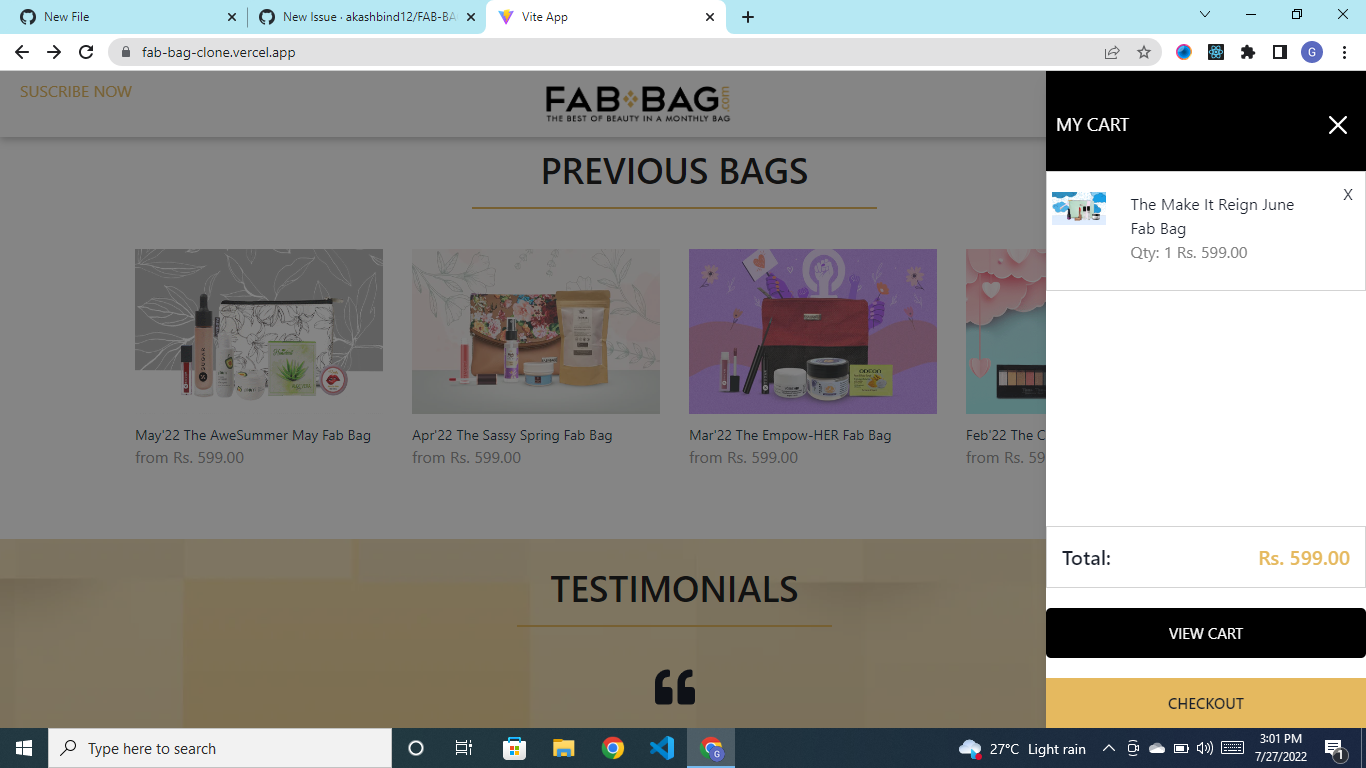Proceed to Checkout
This screenshot has height=768, width=1366.
coord(1205,703)
